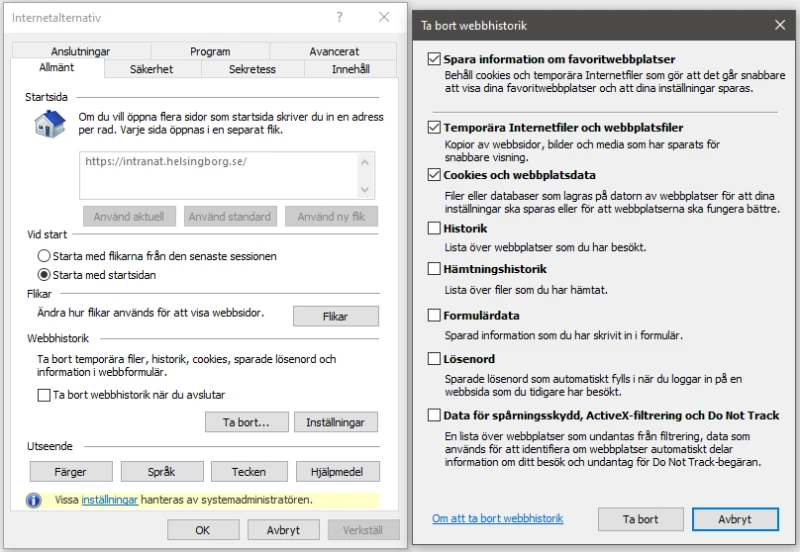Screen dimensions: 800x552
Task: Open the Flikar settings button
Action: (x=336, y=316)
